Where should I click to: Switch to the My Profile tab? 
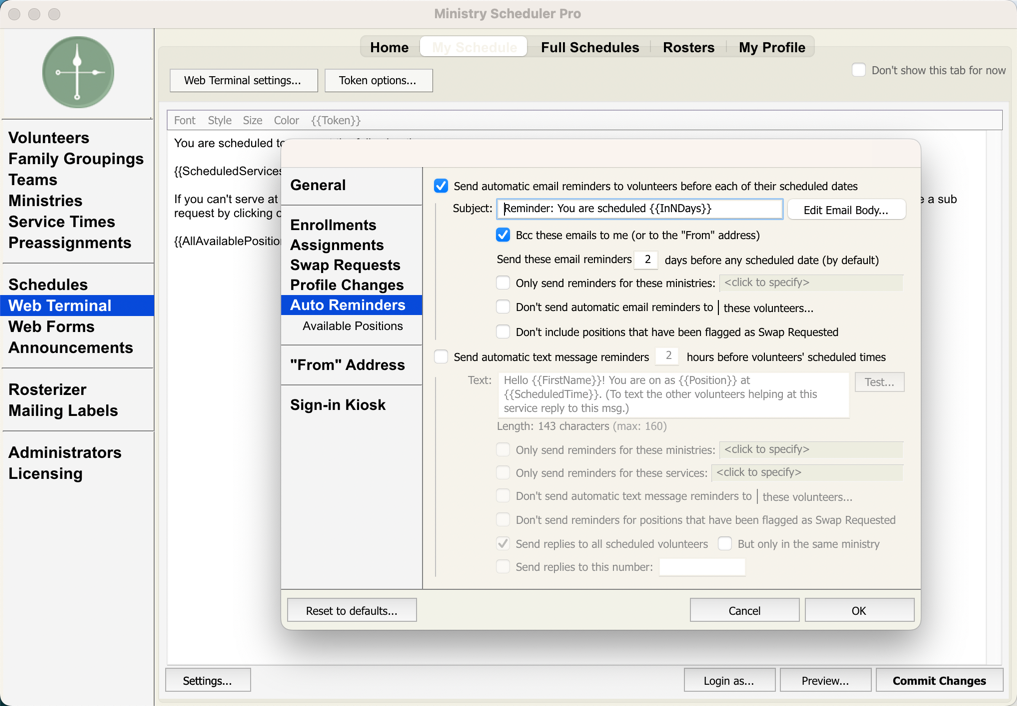(x=772, y=47)
